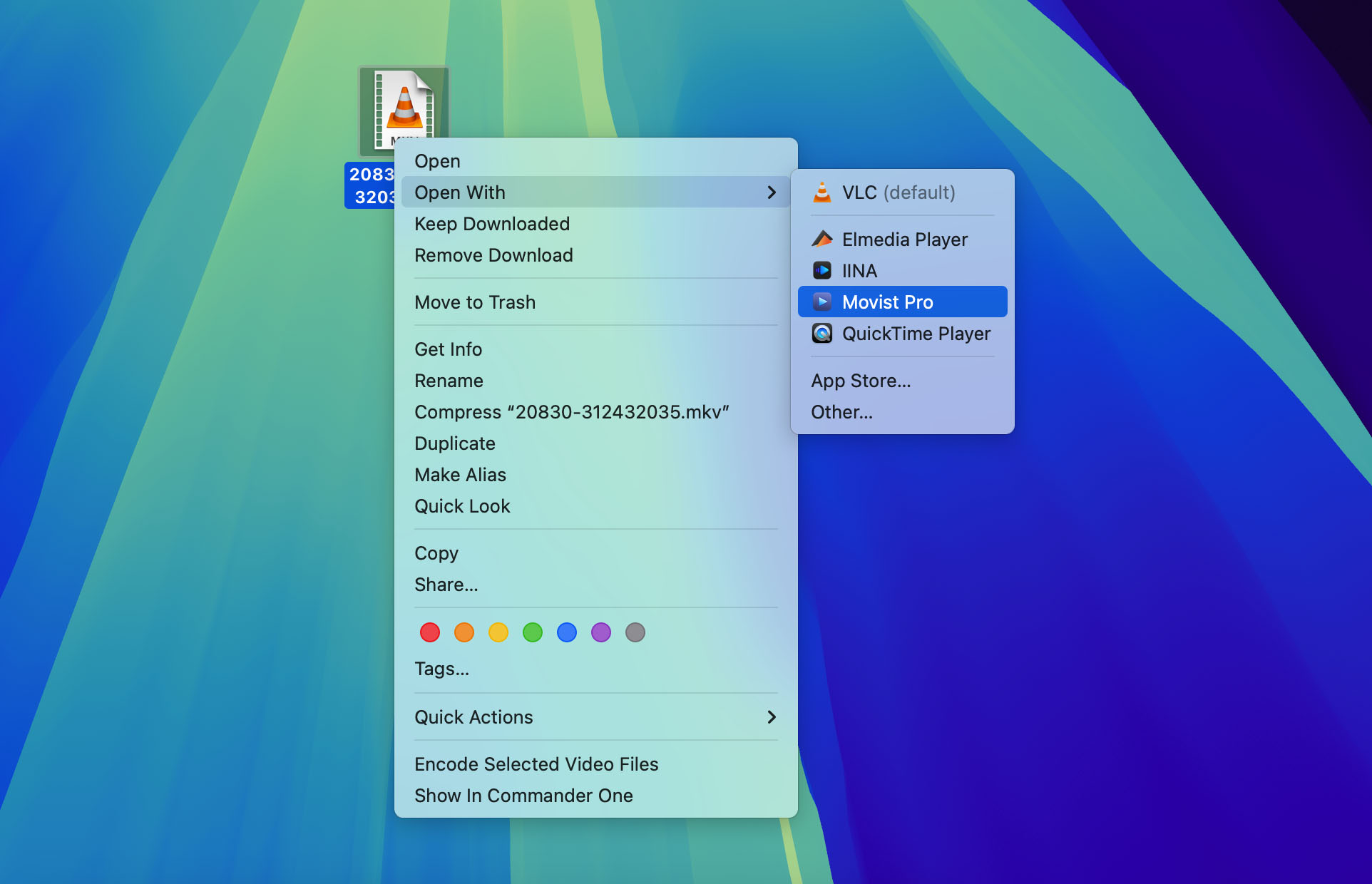1372x884 pixels.
Task: Choose Show In Commander One
Action: (523, 796)
